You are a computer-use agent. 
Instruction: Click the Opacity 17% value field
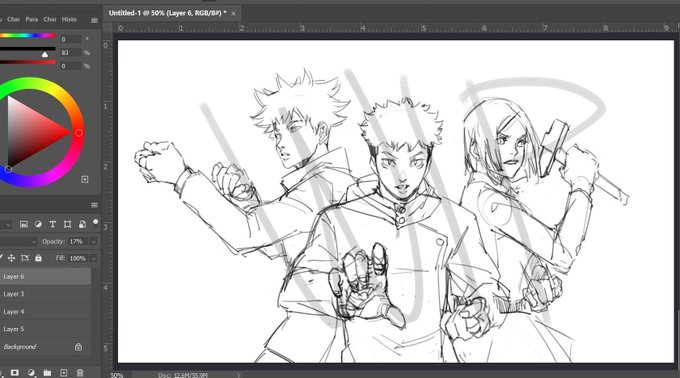[x=77, y=241]
